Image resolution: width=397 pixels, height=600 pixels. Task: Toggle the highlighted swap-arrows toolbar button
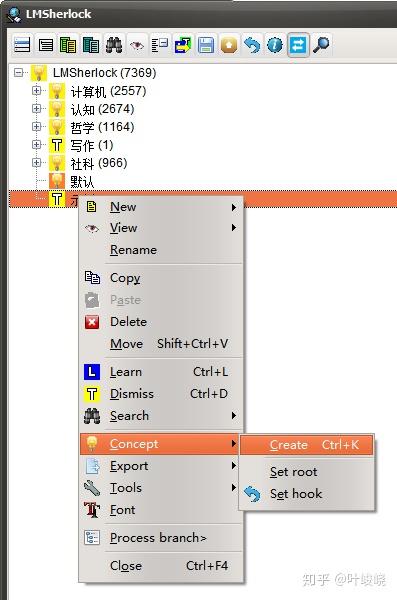298,45
